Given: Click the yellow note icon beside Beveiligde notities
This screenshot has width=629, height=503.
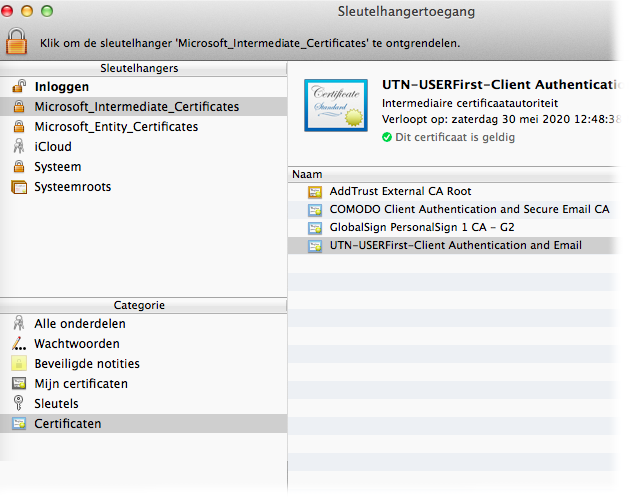Looking at the screenshot, I should coord(19,363).
